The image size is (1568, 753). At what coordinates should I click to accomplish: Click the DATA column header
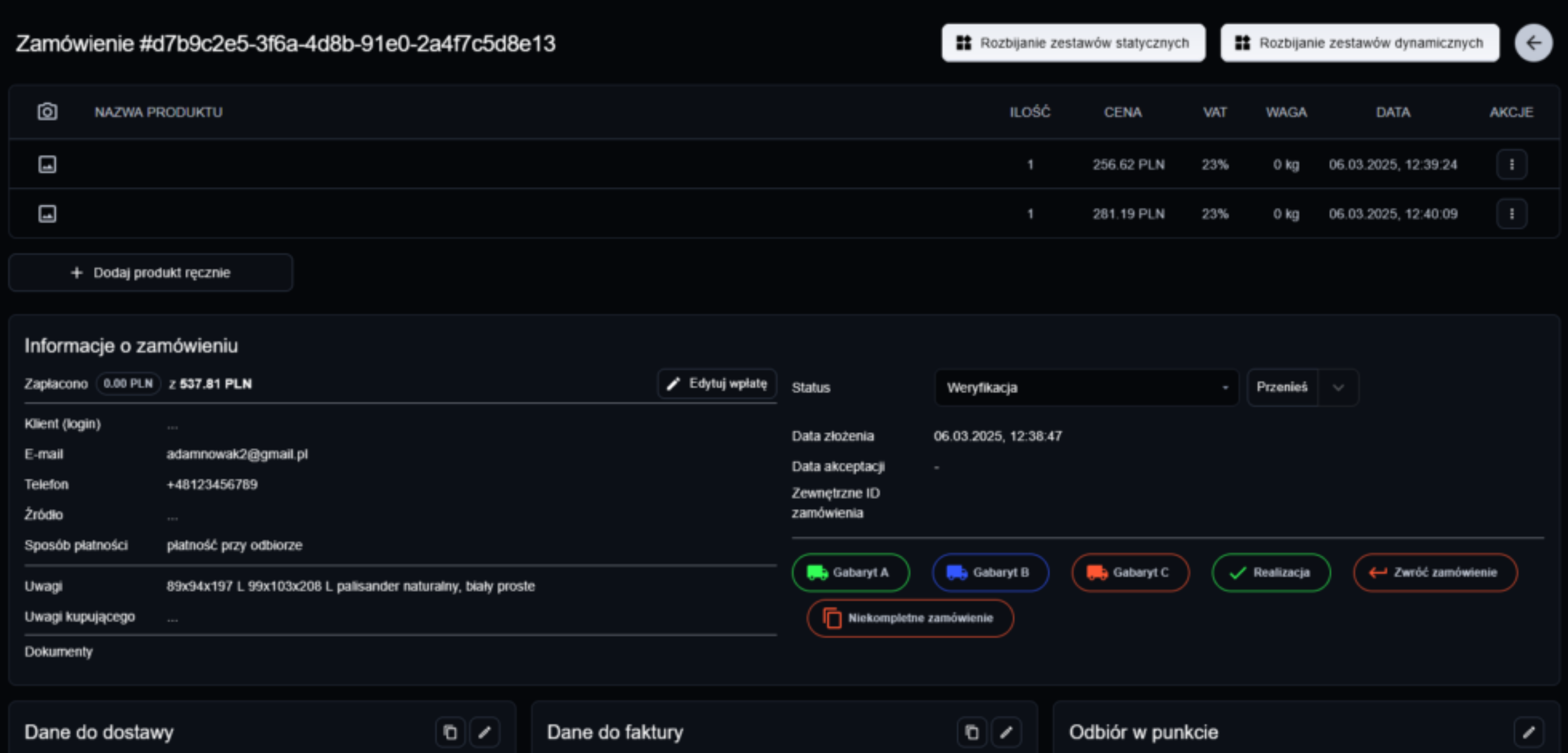1393,112
